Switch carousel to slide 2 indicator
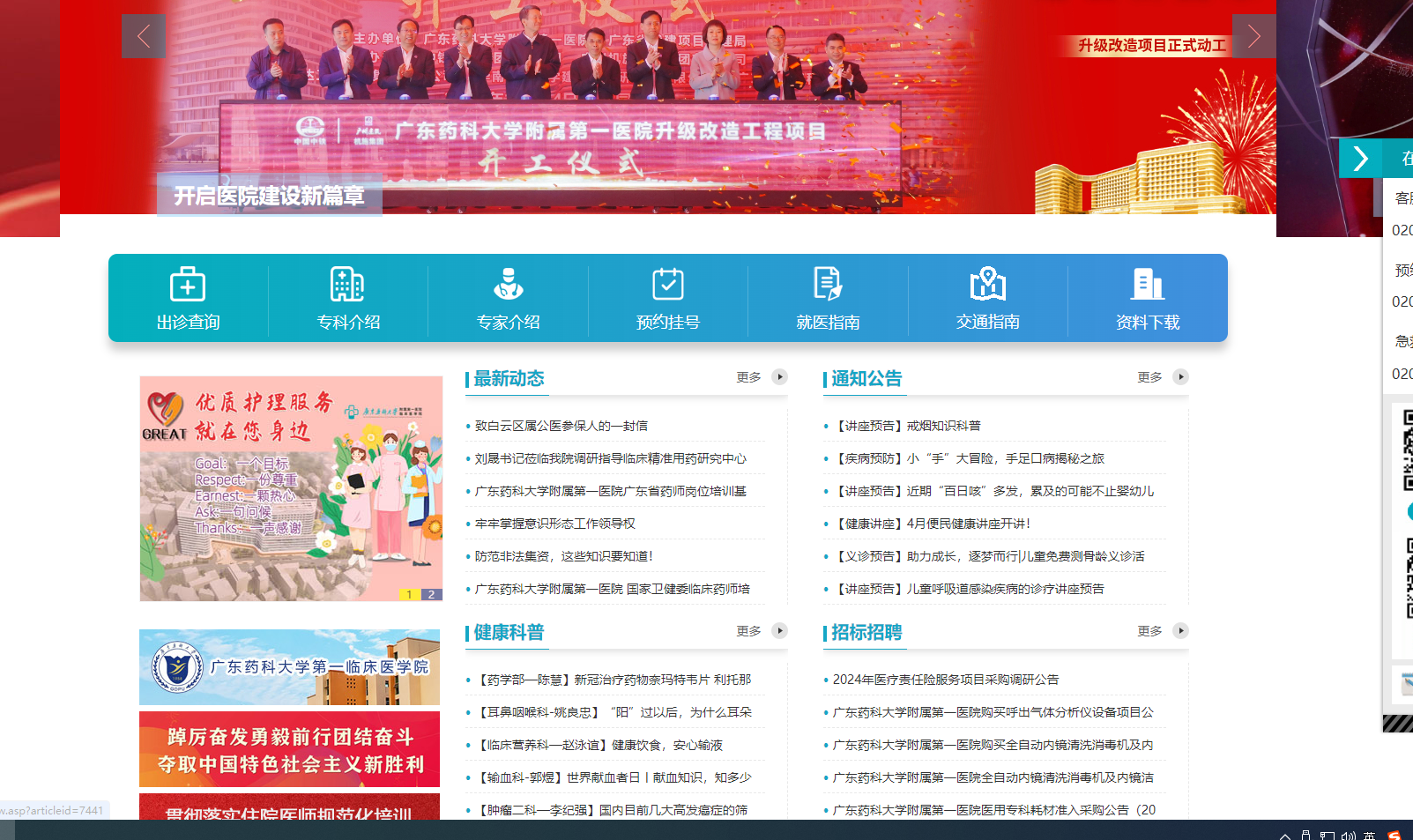The image size is (1413, 840). (x=432, y=594)
